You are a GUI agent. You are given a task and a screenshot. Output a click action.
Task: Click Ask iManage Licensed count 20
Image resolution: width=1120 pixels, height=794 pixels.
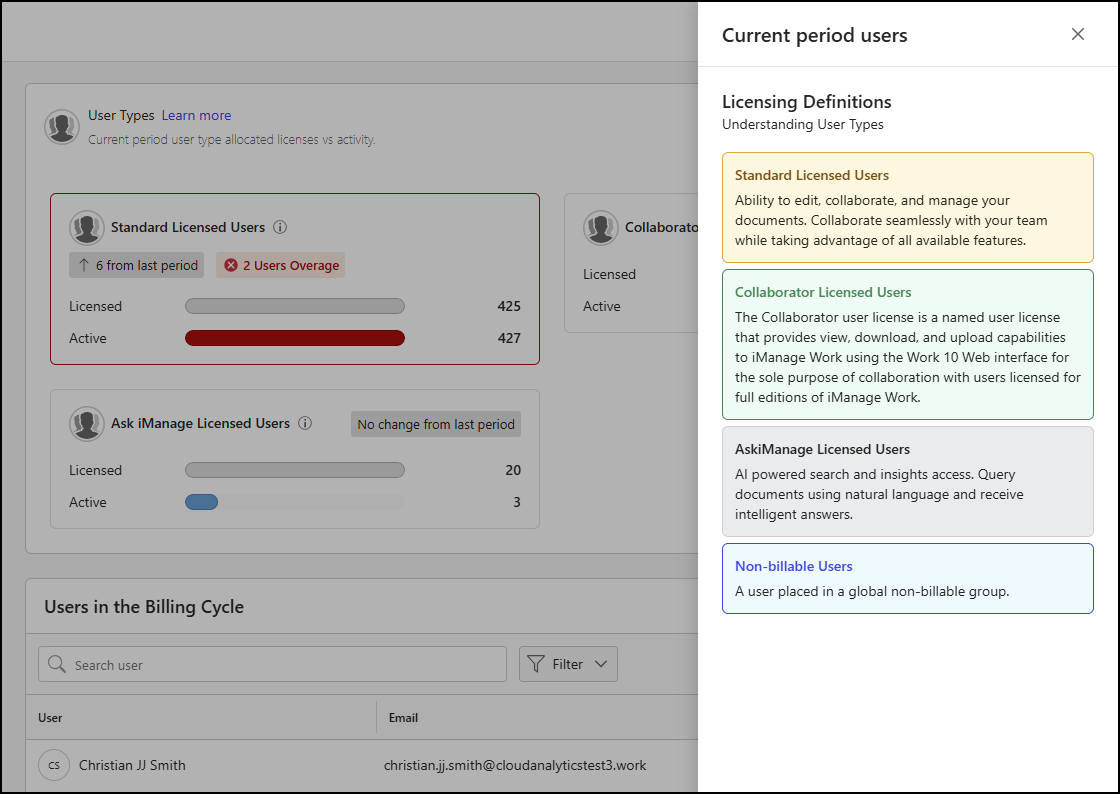pyautogui.click(x=513, y=470)
